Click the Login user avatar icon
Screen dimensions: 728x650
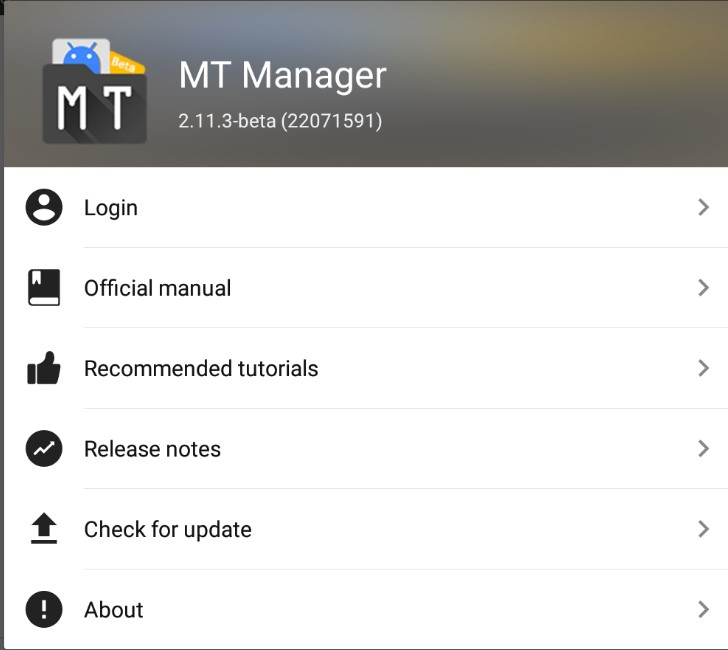[x=44, y=207]
